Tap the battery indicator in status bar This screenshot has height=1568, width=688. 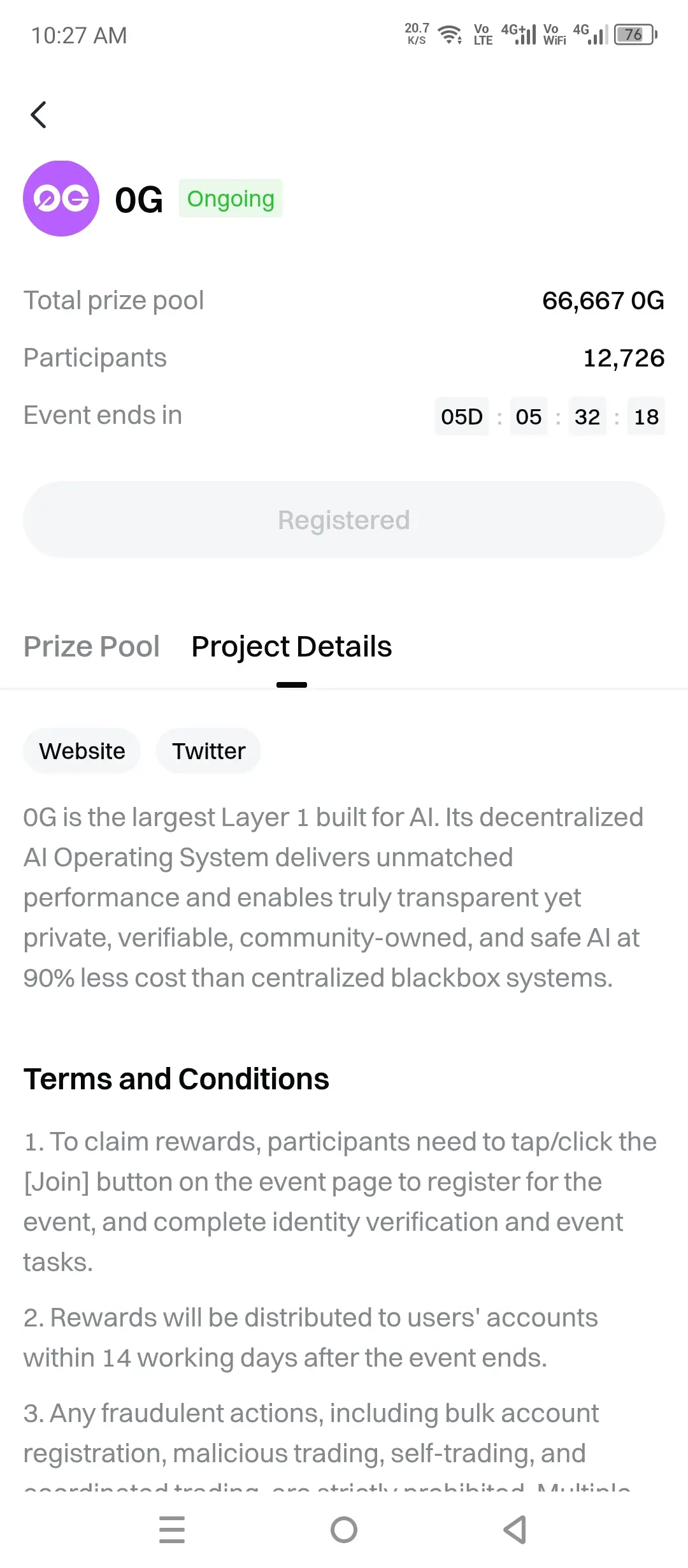pyautogui.click(x=636, y=34)
